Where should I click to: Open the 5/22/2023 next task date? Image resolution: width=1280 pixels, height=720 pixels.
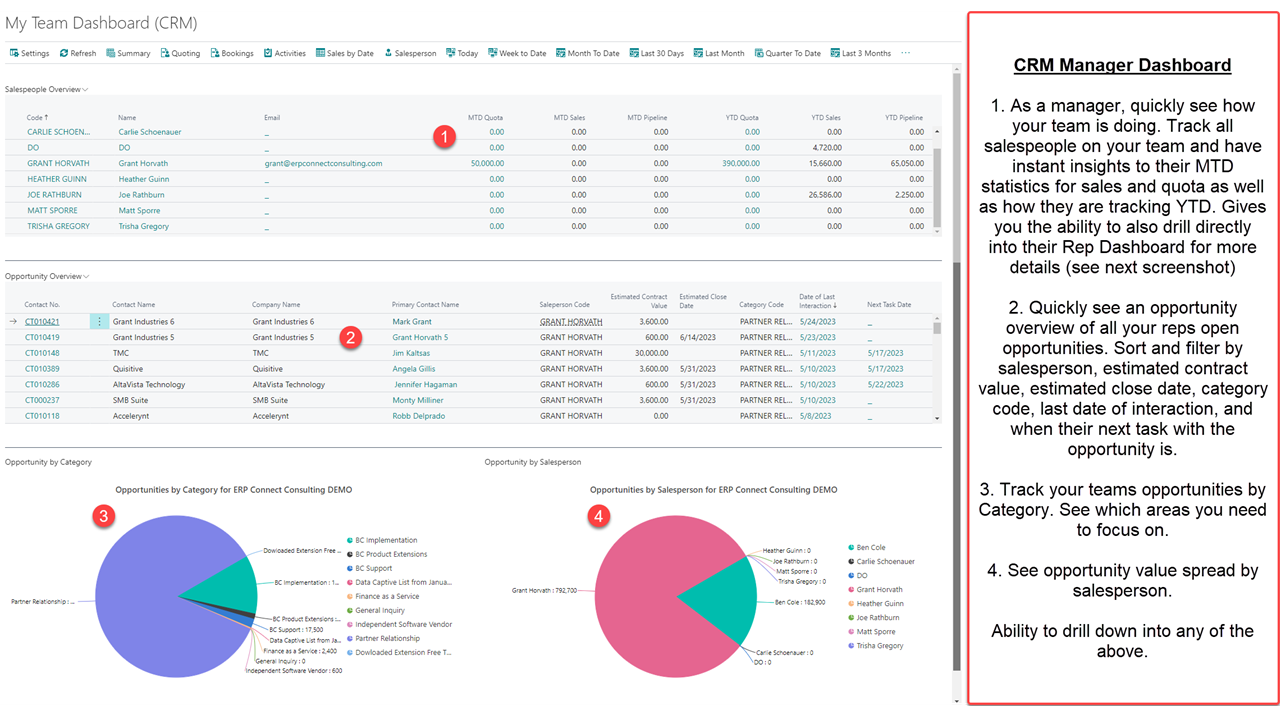click(x=885, y=384)
